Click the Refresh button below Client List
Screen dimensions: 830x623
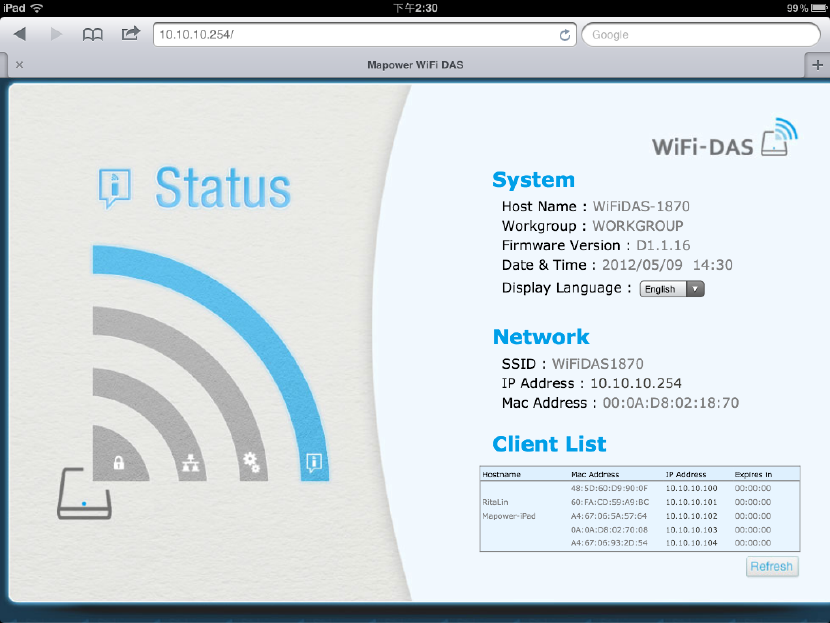click(x=772, y=566)
